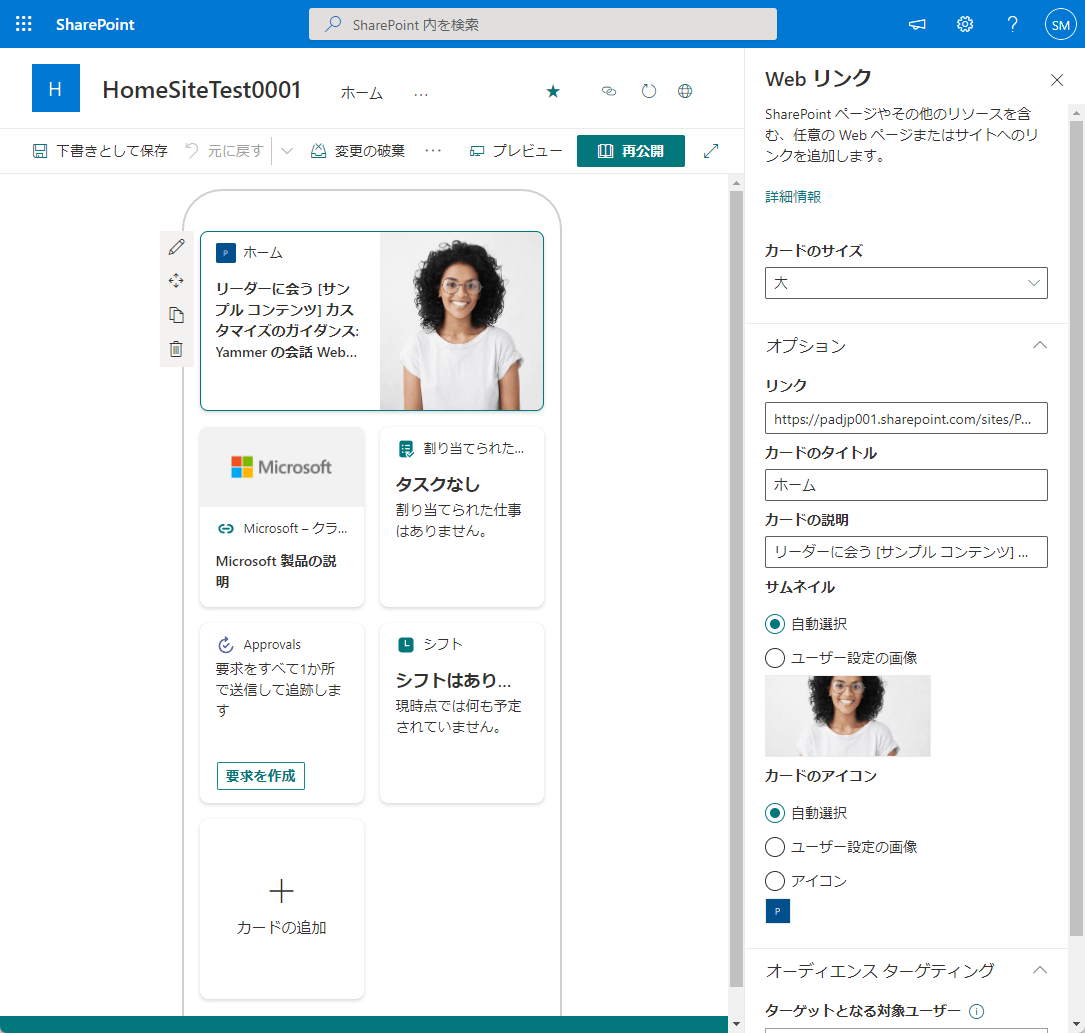Select thumbnail user-defined image radio button
The image size is (1085, 1033).
(775, 658)
